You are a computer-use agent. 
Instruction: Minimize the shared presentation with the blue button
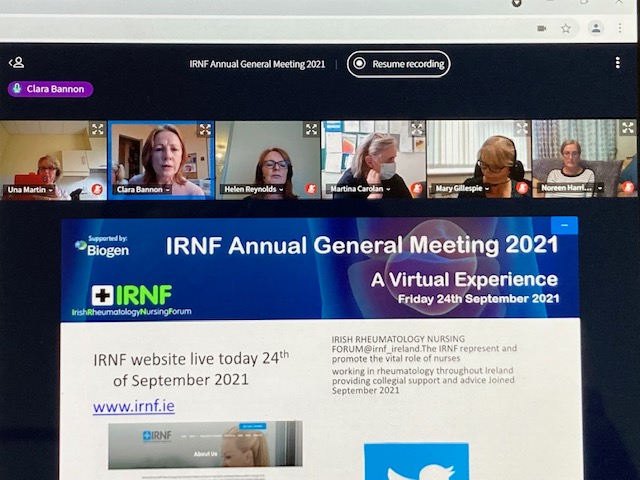pyautogui.click(x=564, y=225)
